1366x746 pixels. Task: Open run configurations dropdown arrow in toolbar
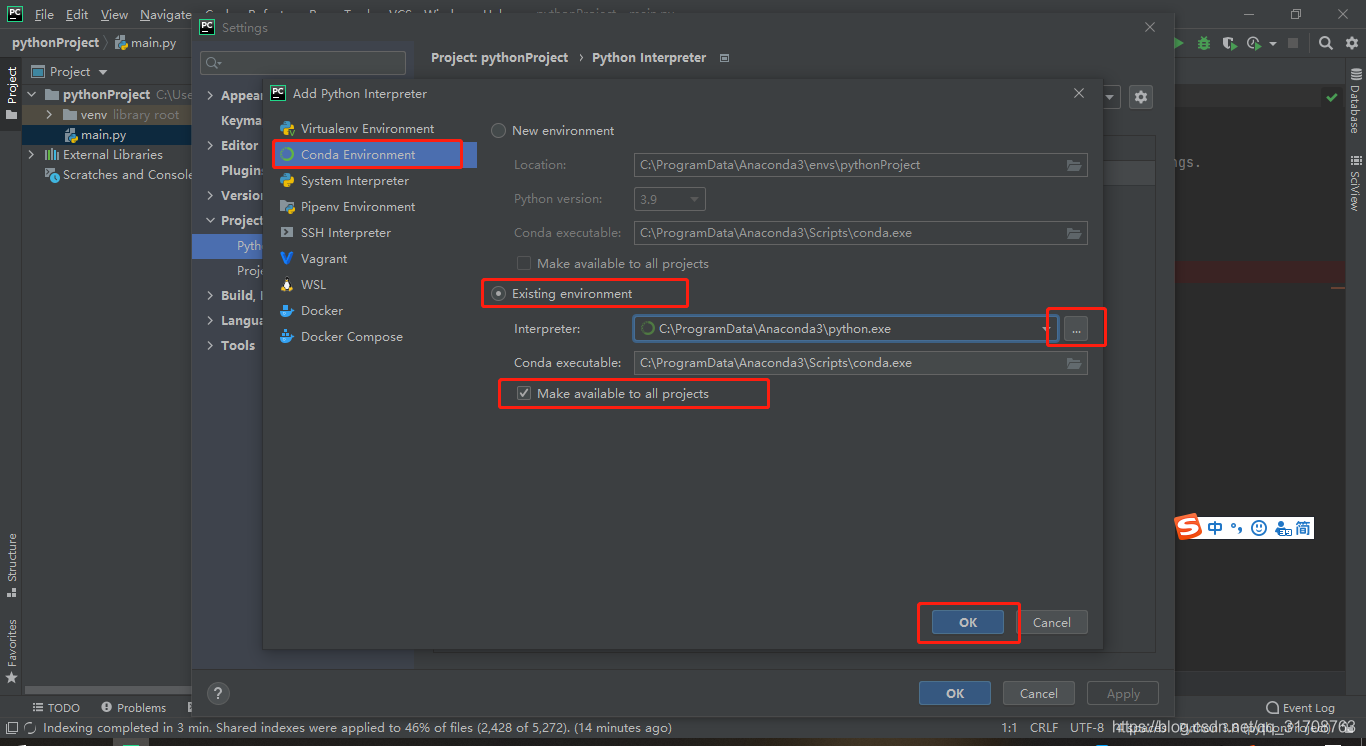[1273, 43]
